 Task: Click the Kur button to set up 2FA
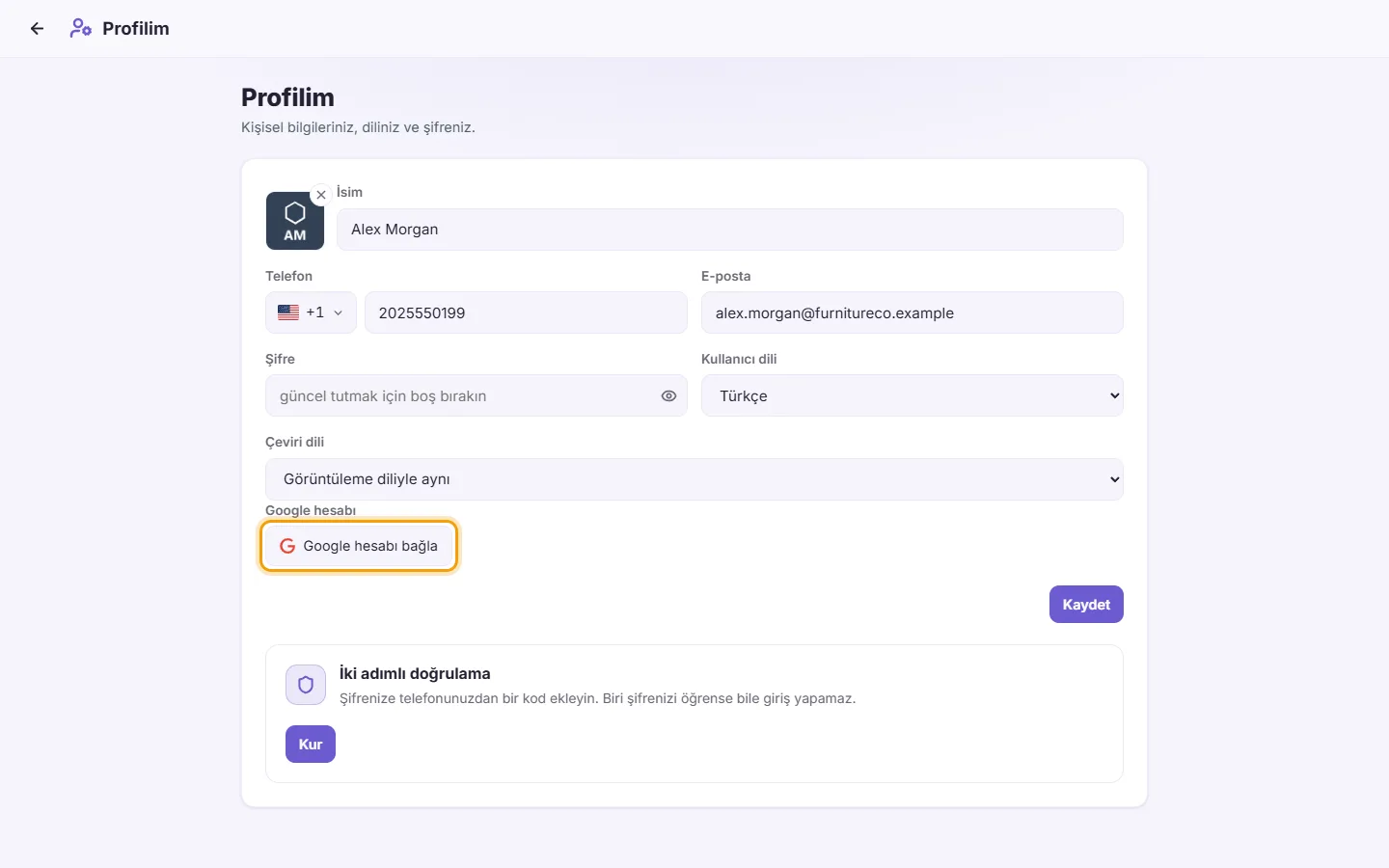pyautogui.click(x=311, y=745)
